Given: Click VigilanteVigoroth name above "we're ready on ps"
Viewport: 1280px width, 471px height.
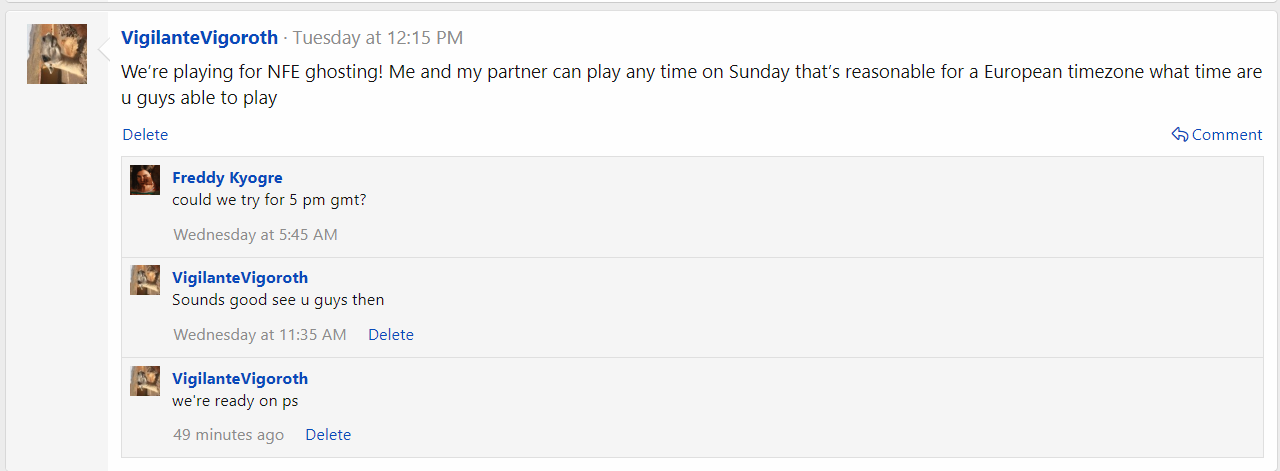Looking at the screenshot, I should click(x=240, y=379).
